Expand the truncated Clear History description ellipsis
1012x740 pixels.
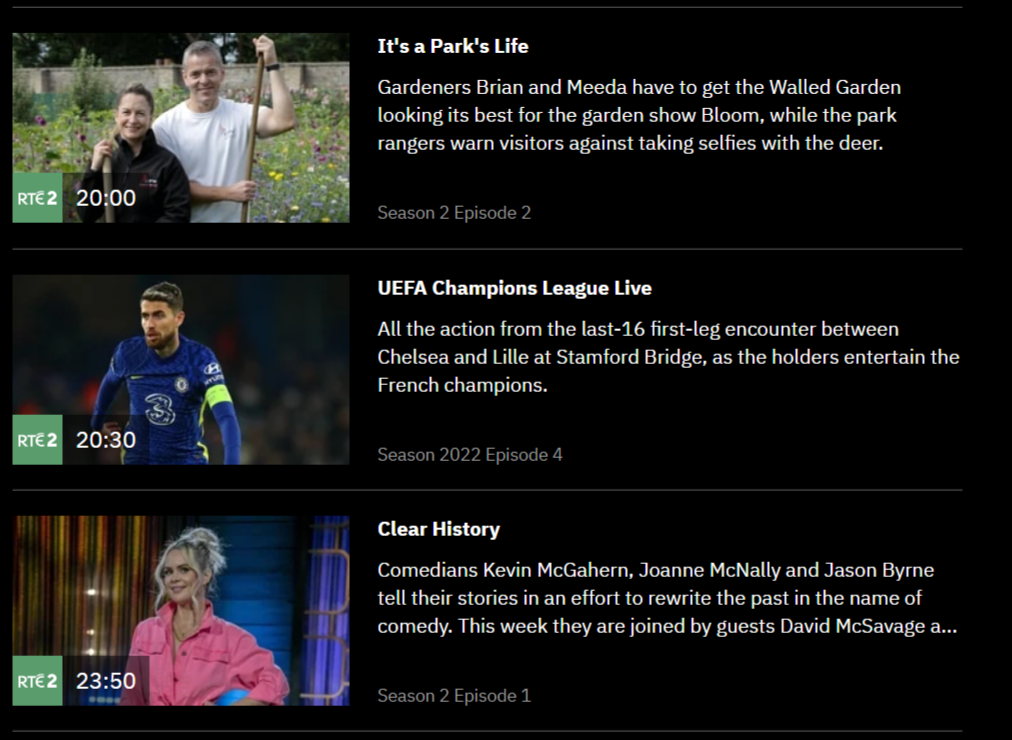pyautogui.click(x=949, y=627)
